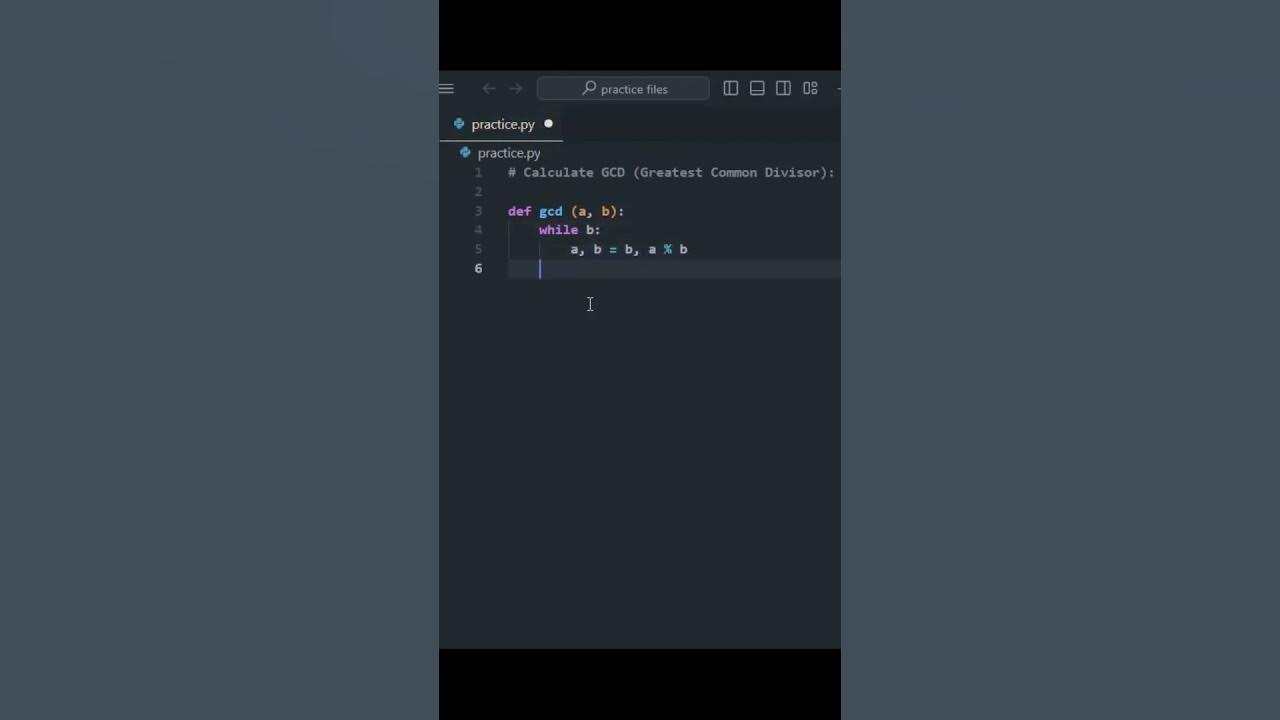The height and width of the screenshot is (720, 1280).
Task: Toggle the primary side bar layout icon
Action: coord(731,89)
